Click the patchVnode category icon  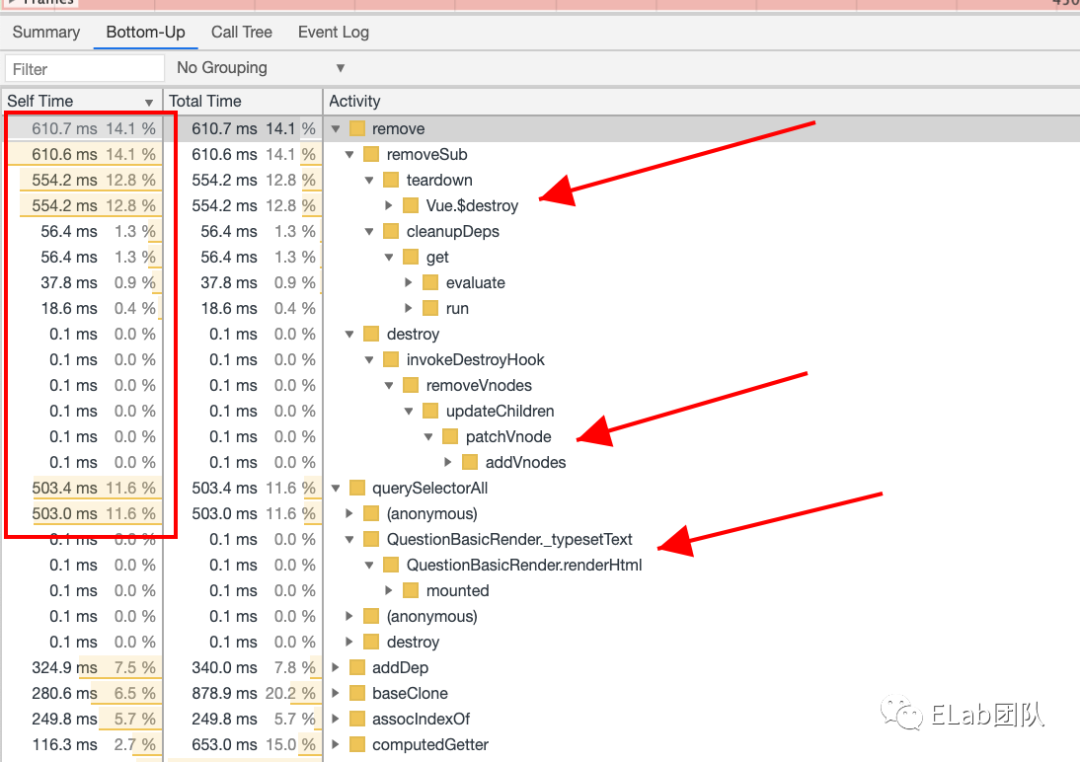click(450, 437)
